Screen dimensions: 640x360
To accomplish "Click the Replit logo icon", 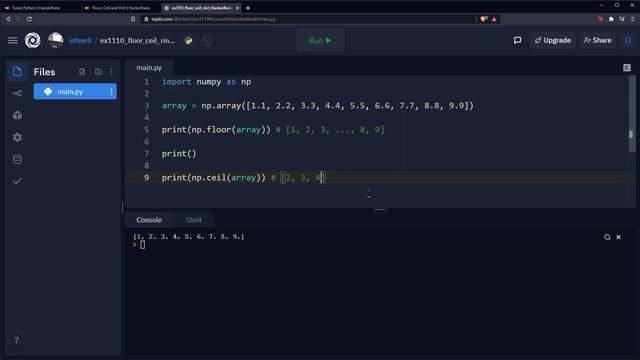I will click(33, 40).
